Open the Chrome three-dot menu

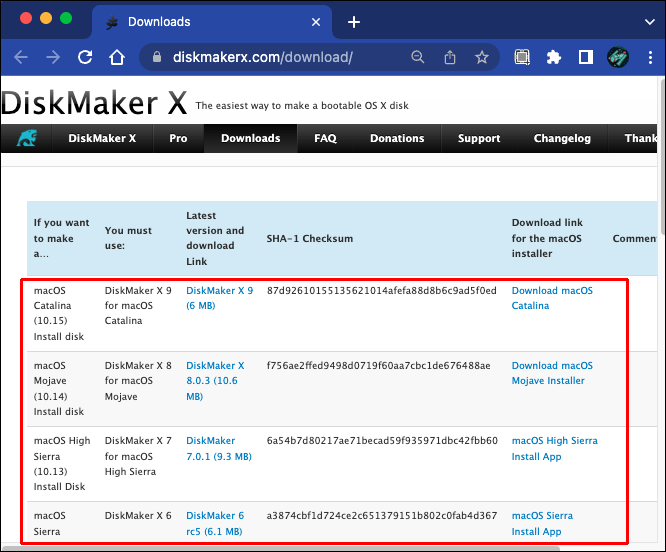pos(650,57)
